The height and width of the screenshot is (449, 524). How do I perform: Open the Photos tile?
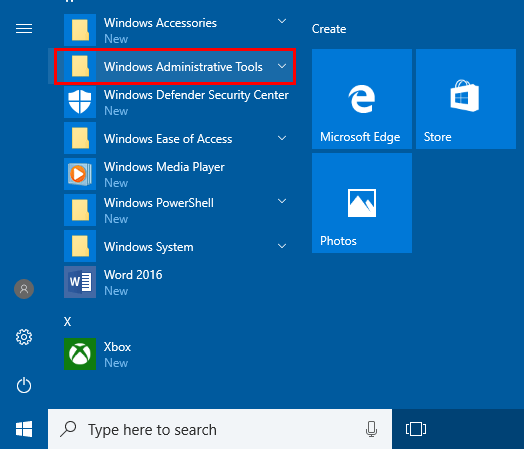(x=362, y=203)
